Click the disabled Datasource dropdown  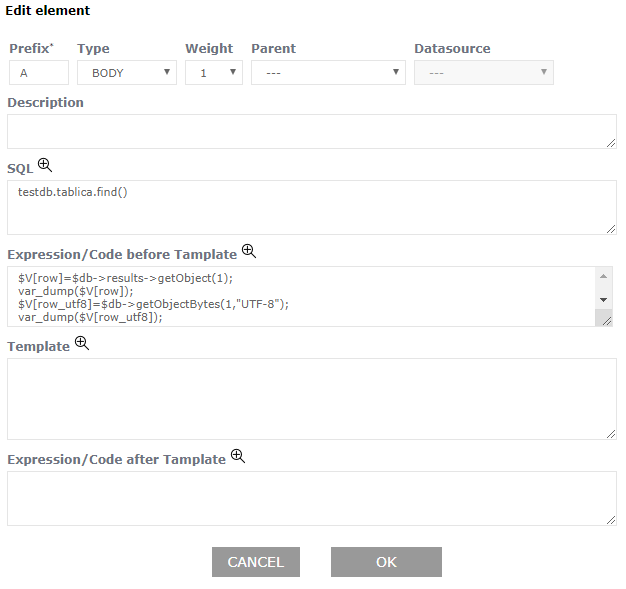tap(483, 73)
